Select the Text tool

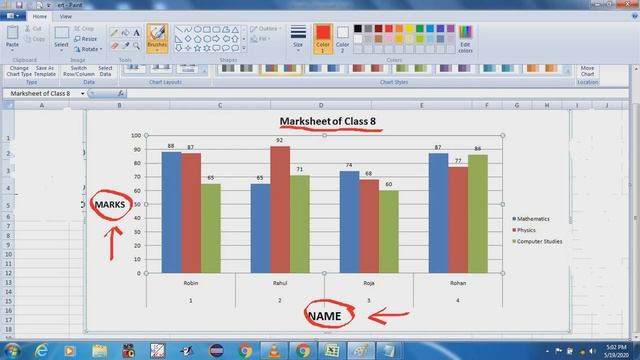(136, 33)
